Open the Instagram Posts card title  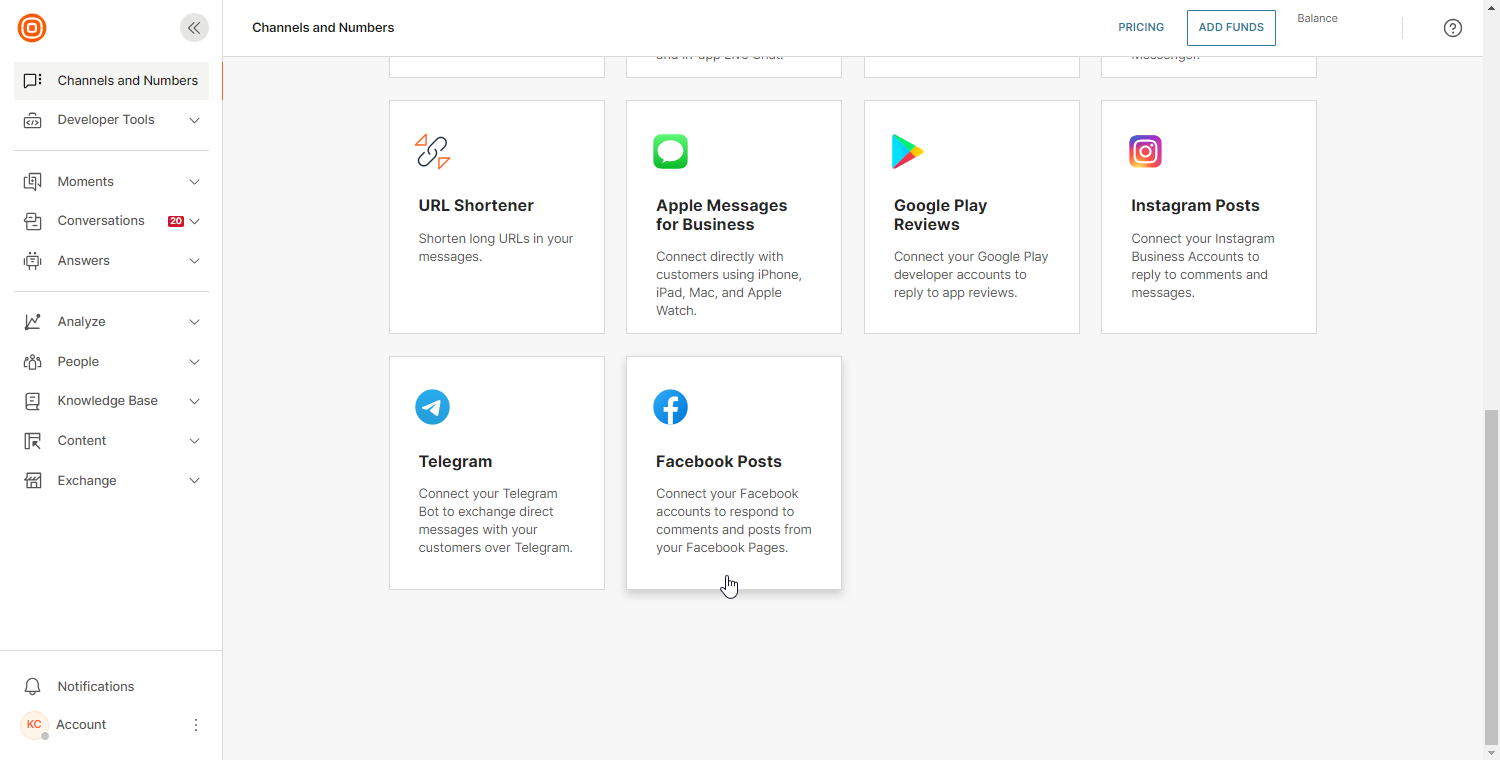click(x=1195, y=206)
